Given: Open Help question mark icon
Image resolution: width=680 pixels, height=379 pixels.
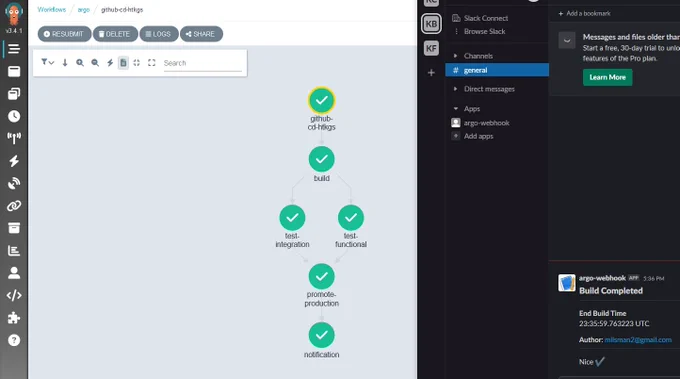Looking at the screenshot, I should coord(14,340).
